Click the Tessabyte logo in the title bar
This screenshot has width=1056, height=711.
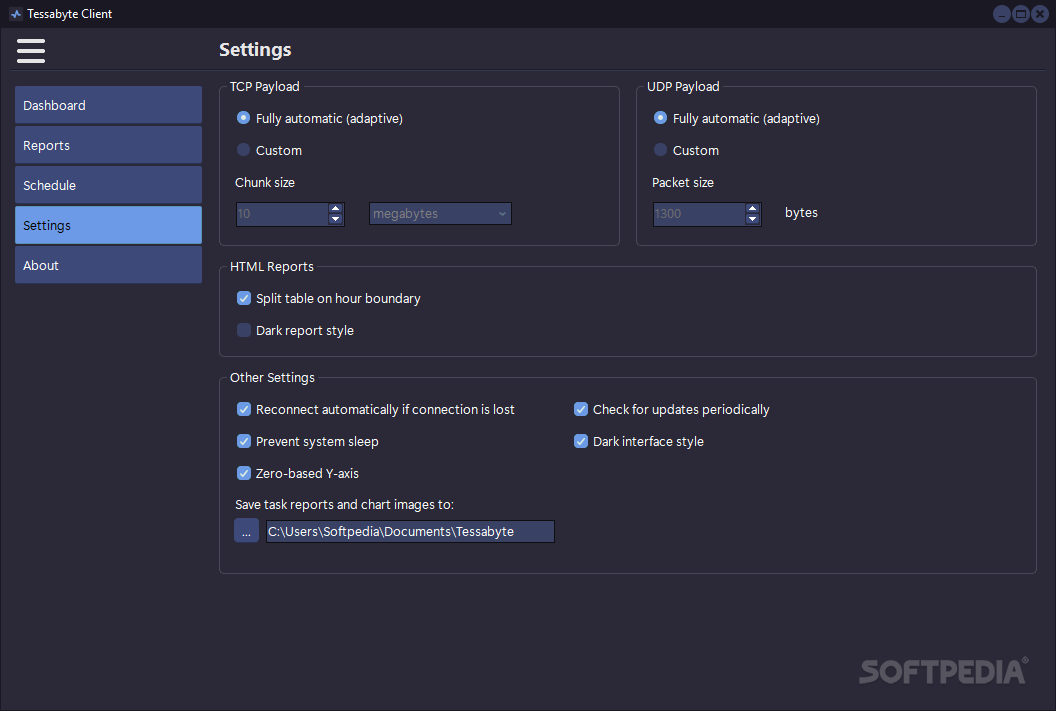pos(14,13)
